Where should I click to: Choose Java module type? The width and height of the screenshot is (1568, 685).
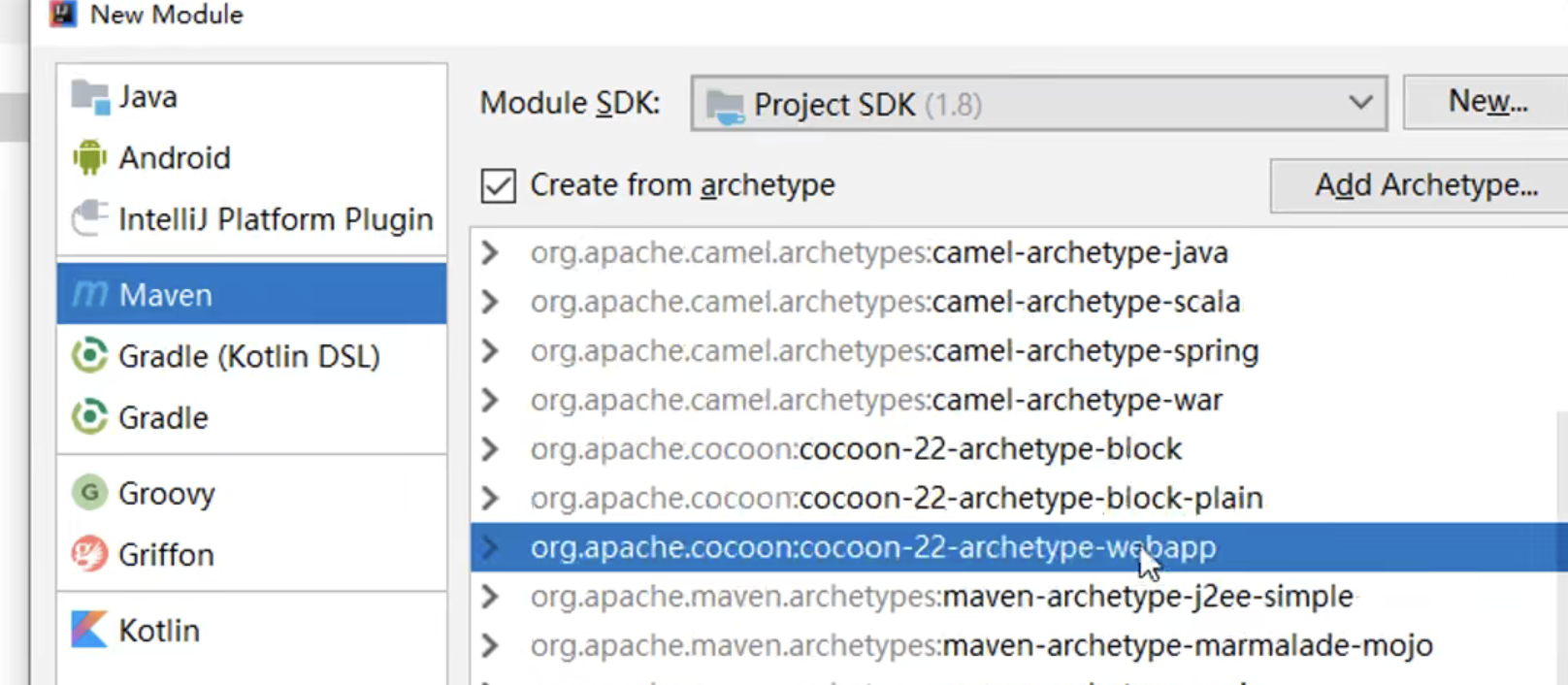coord(251,96)
